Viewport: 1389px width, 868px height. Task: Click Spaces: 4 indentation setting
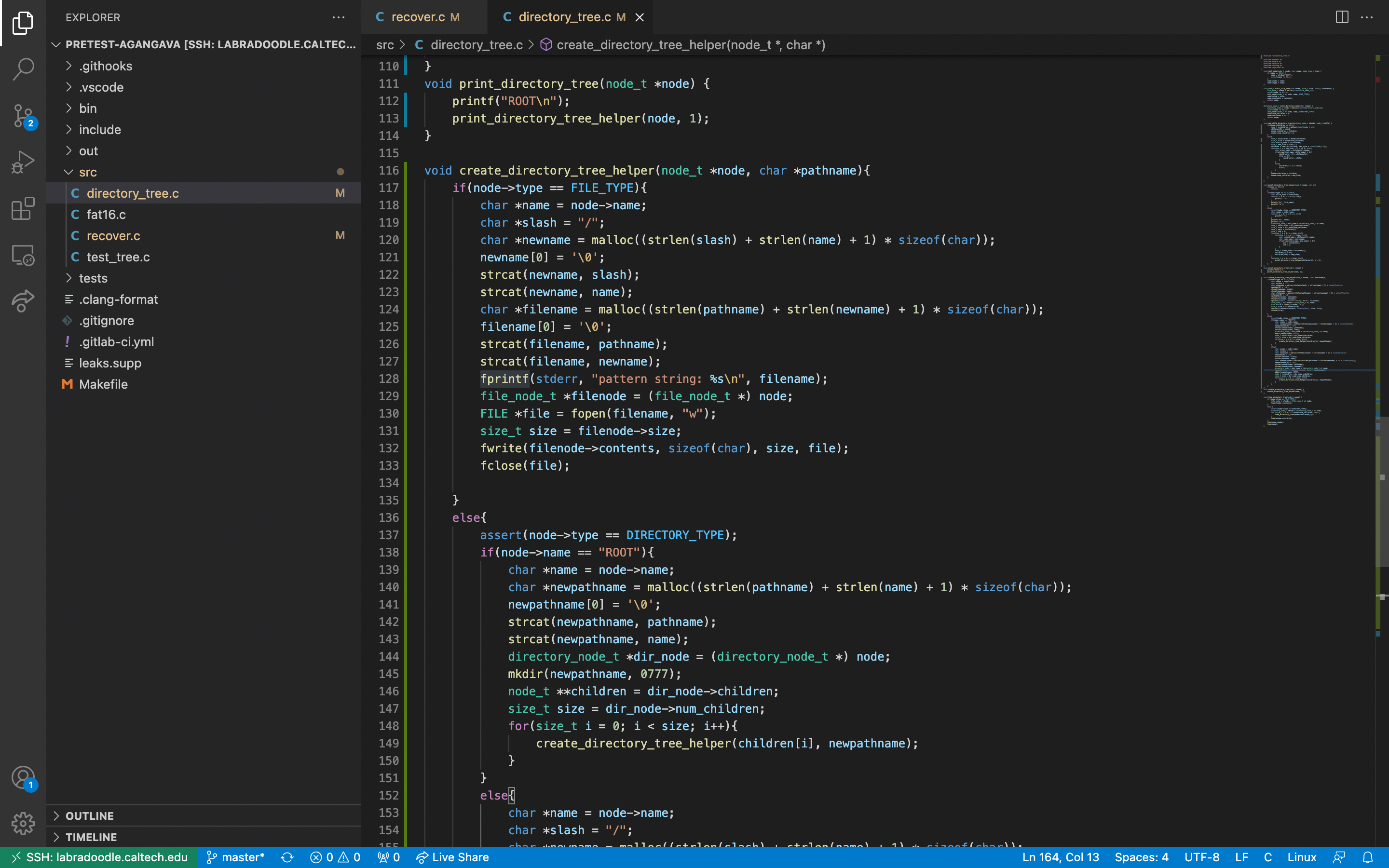coord(1141,857)
